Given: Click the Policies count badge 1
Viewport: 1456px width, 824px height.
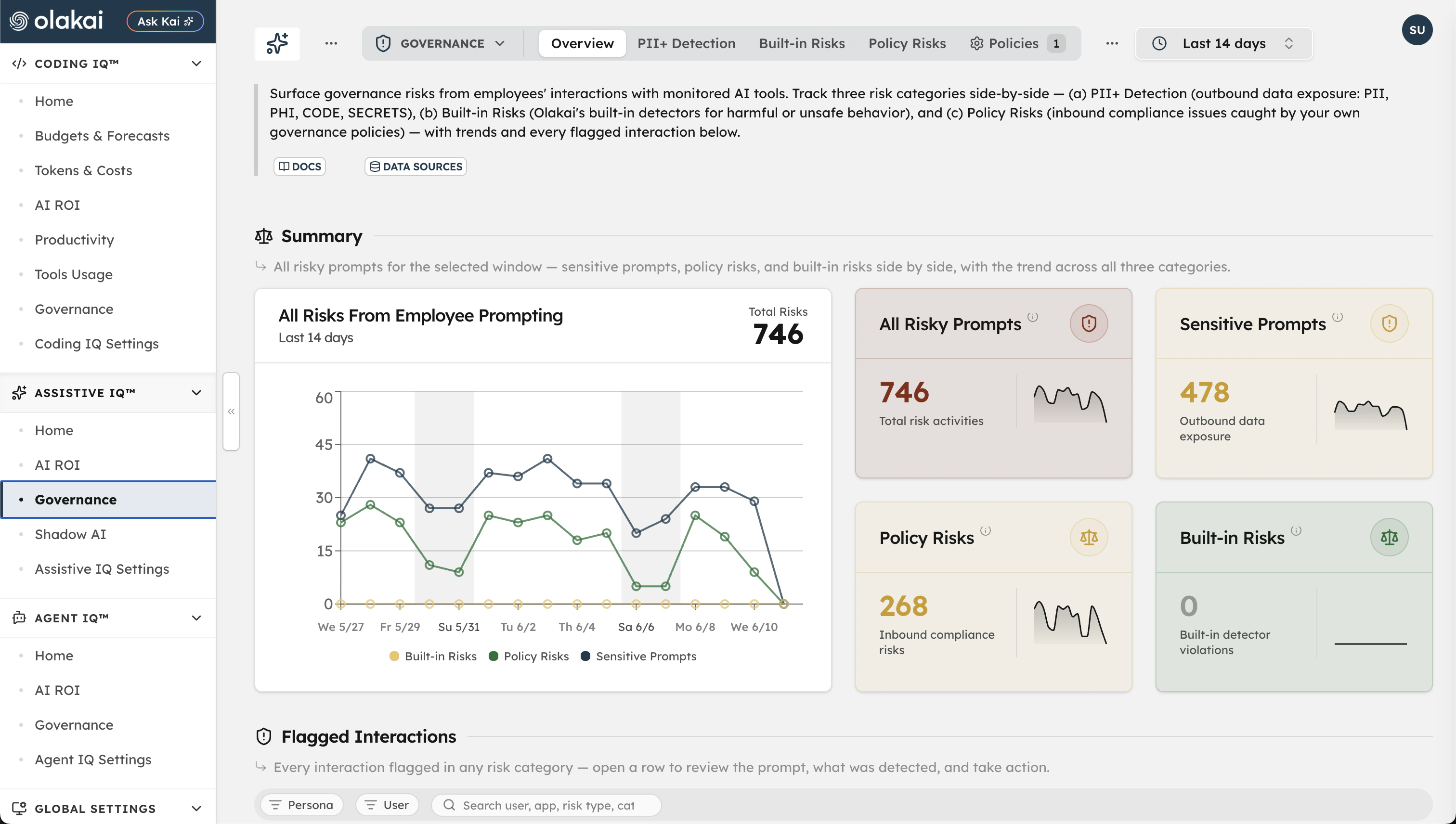Looking at the screenshot, I should point(1056,44).
